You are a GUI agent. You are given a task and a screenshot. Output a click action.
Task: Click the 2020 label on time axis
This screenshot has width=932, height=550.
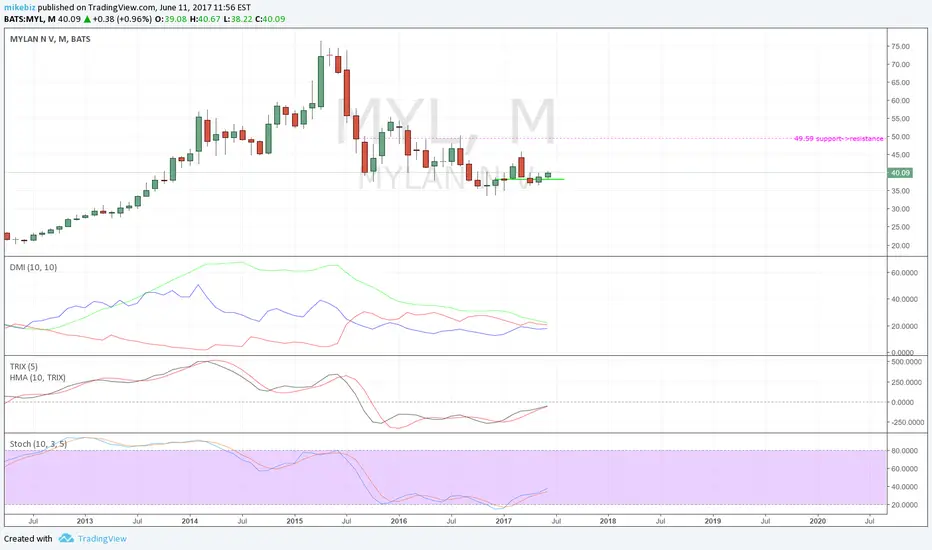click(818, 521)
